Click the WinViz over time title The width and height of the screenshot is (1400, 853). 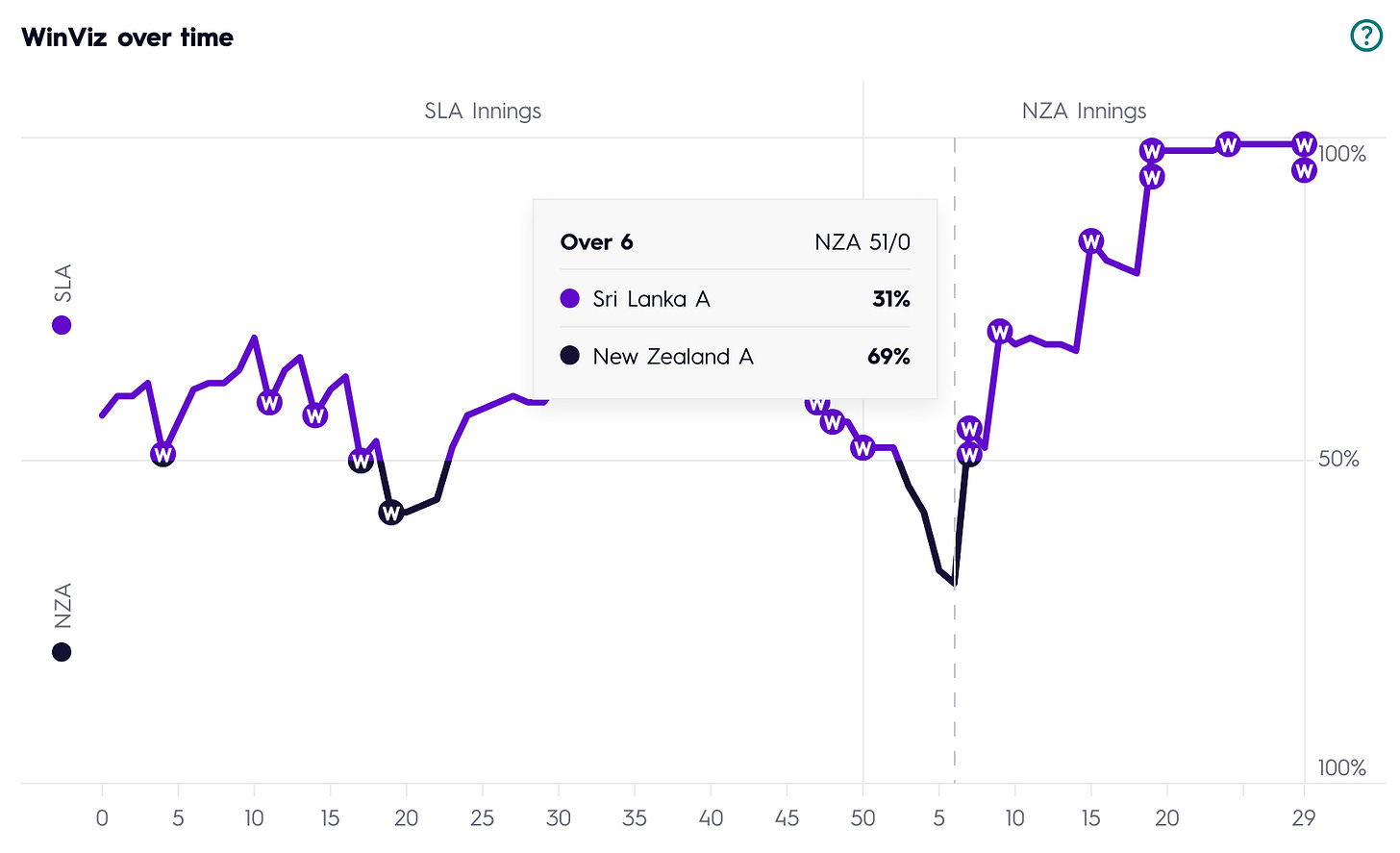(x=127, y=38)
